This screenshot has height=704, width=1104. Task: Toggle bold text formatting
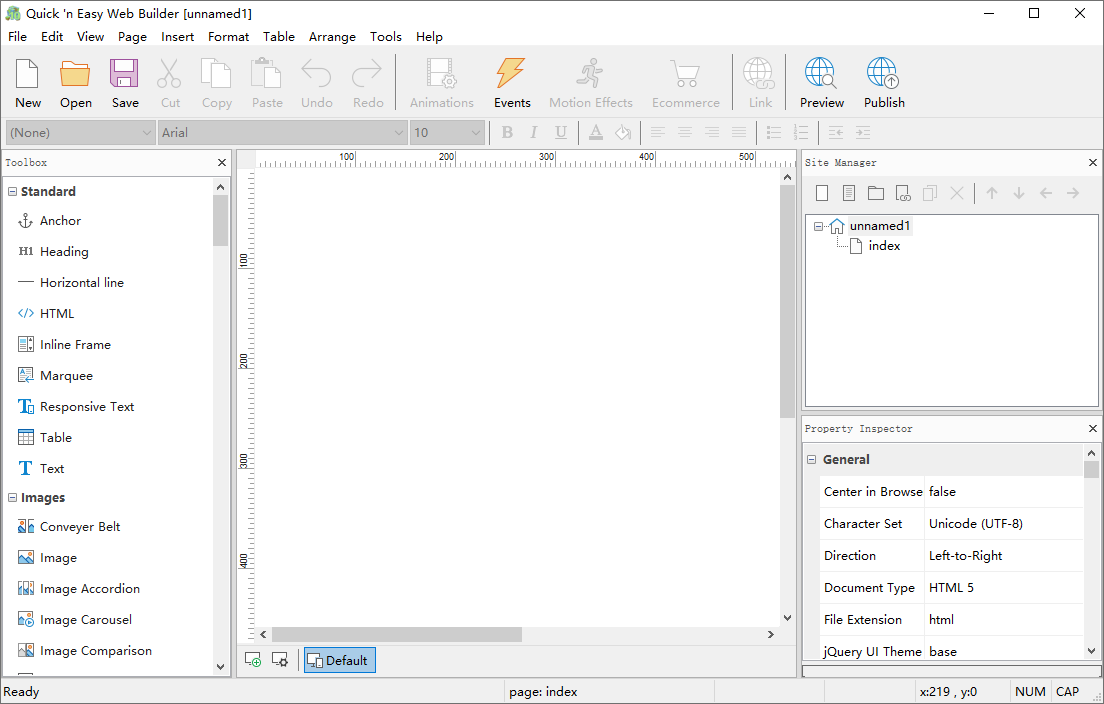507,132
